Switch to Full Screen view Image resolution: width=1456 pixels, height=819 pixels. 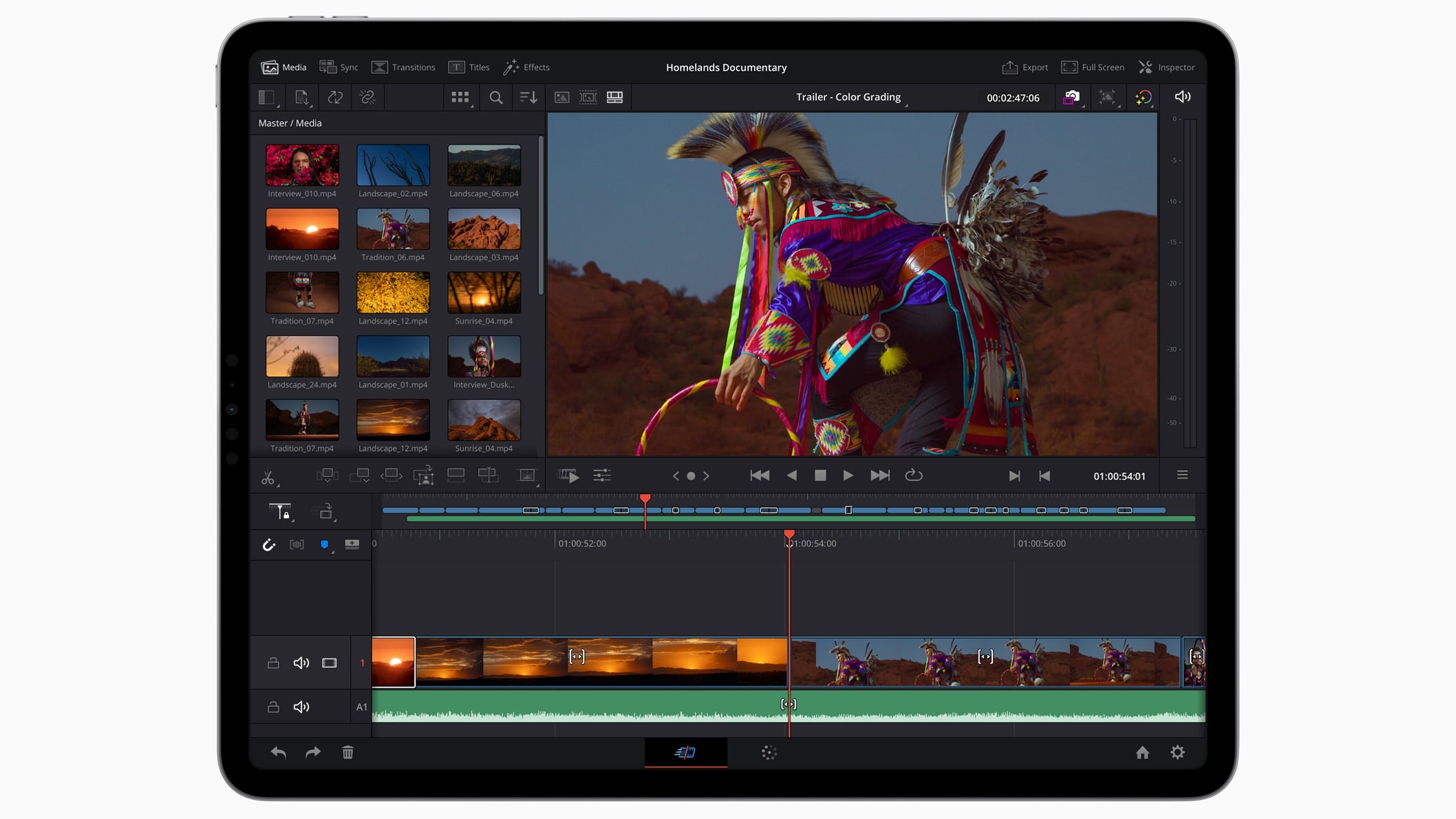coord(1093,67)
